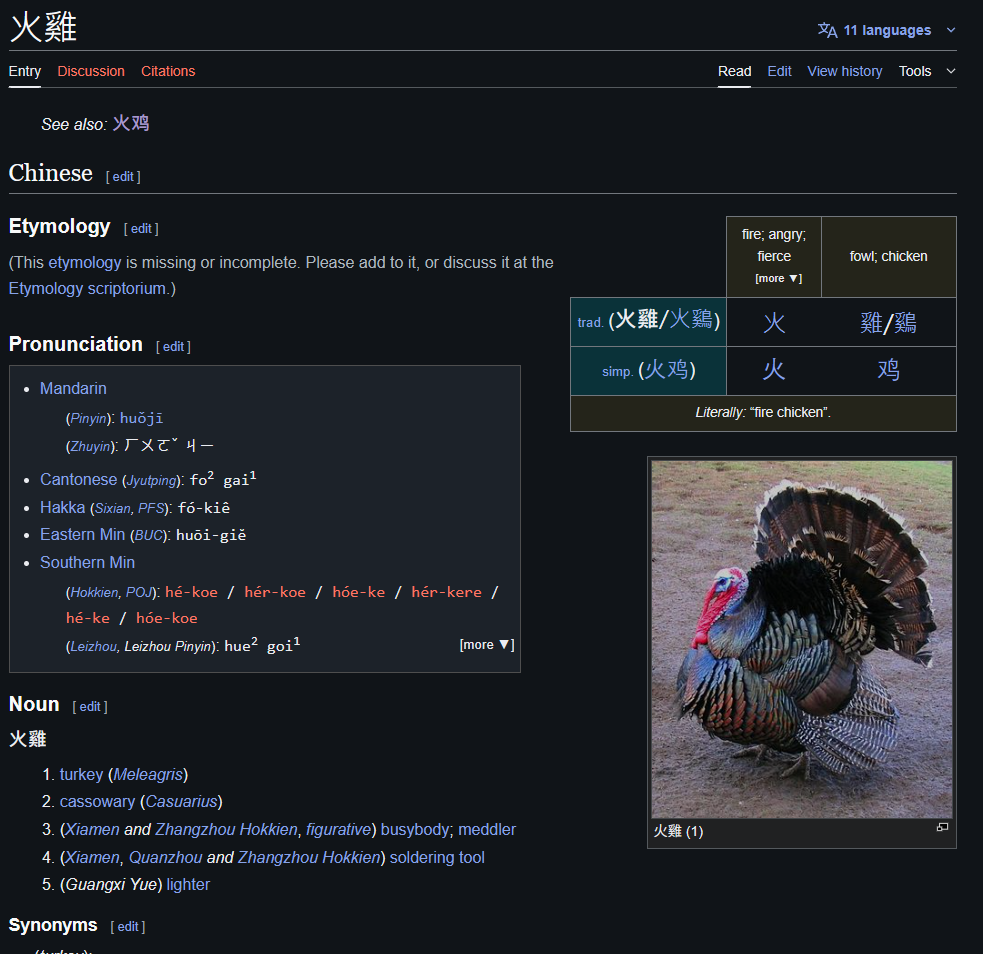Viewport: 983px width, 954px height.
Task: Open the 11 languages translate icon
Action: (827, 30)
